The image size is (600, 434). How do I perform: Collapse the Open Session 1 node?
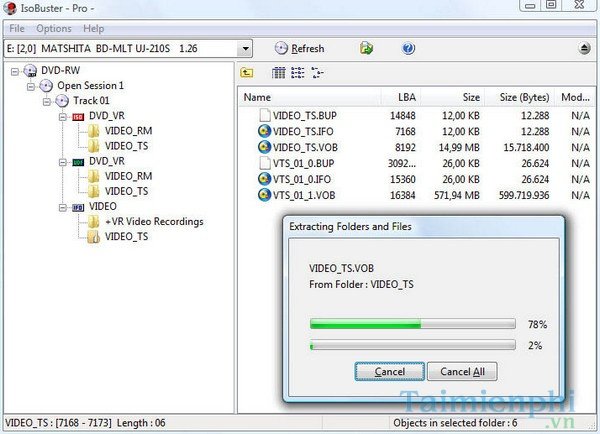pos(31,86)
